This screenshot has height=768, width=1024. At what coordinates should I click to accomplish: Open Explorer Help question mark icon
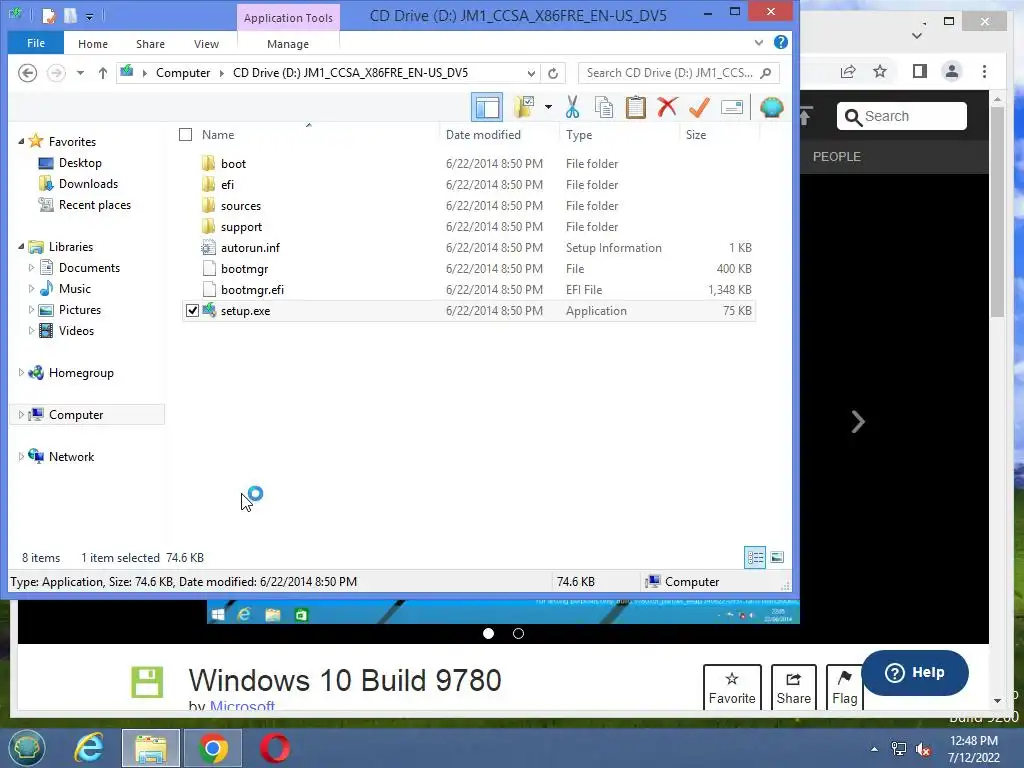pos(780,42)
